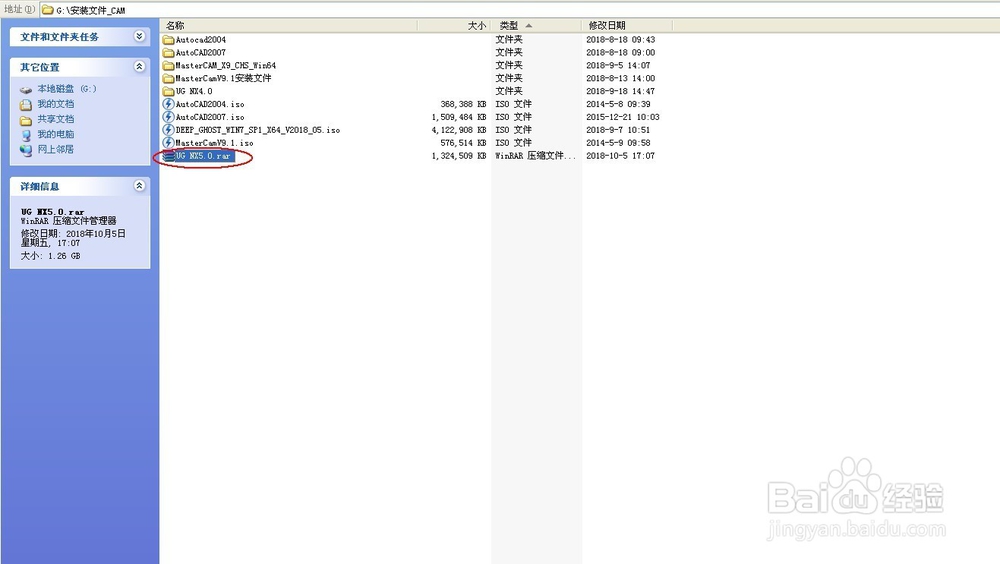1000x564 pixels.
Task: Select the MasterCamV9.1安装文件 folder name
Action: [x=224, y=78]
